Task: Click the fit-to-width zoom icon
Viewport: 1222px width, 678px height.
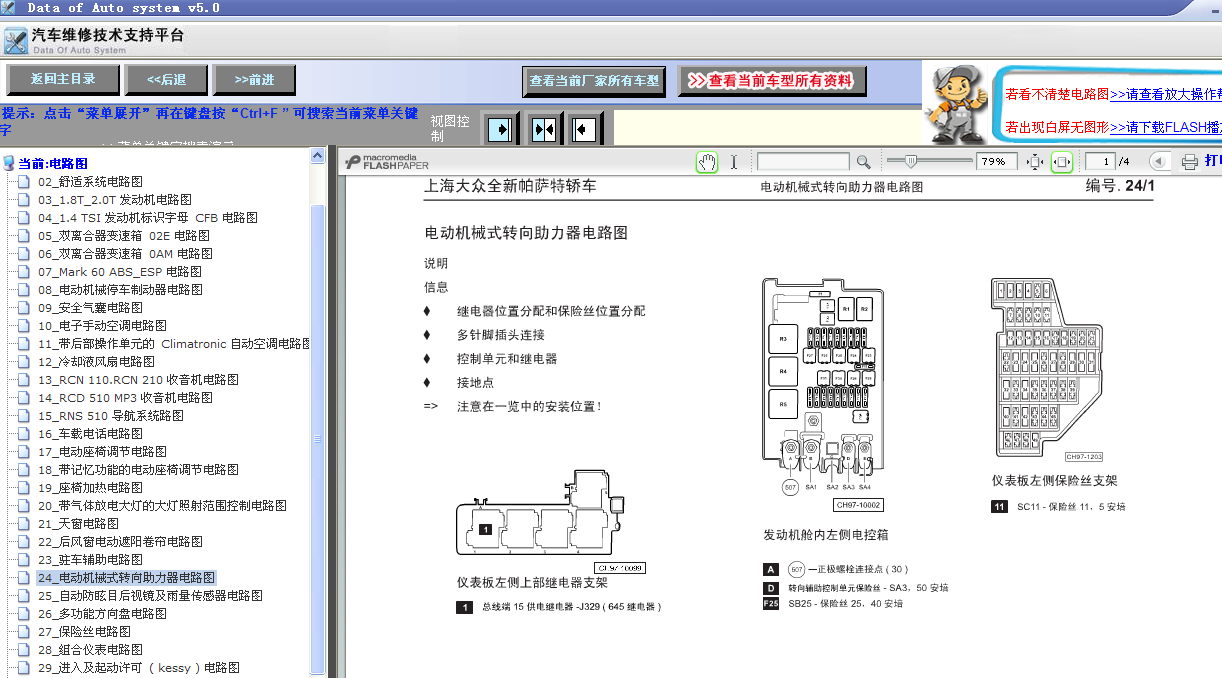Action: (x=1062, y=162)
